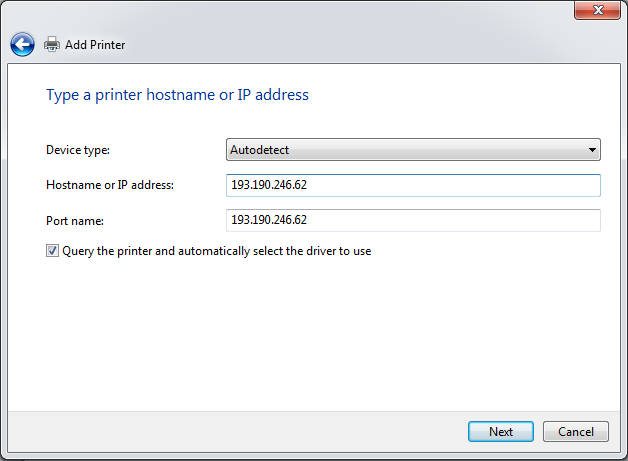Image resolution: width=628 pixels, height=461 pixels.
Task: Click the 'Device type:' label
Action: pos(78,150)
